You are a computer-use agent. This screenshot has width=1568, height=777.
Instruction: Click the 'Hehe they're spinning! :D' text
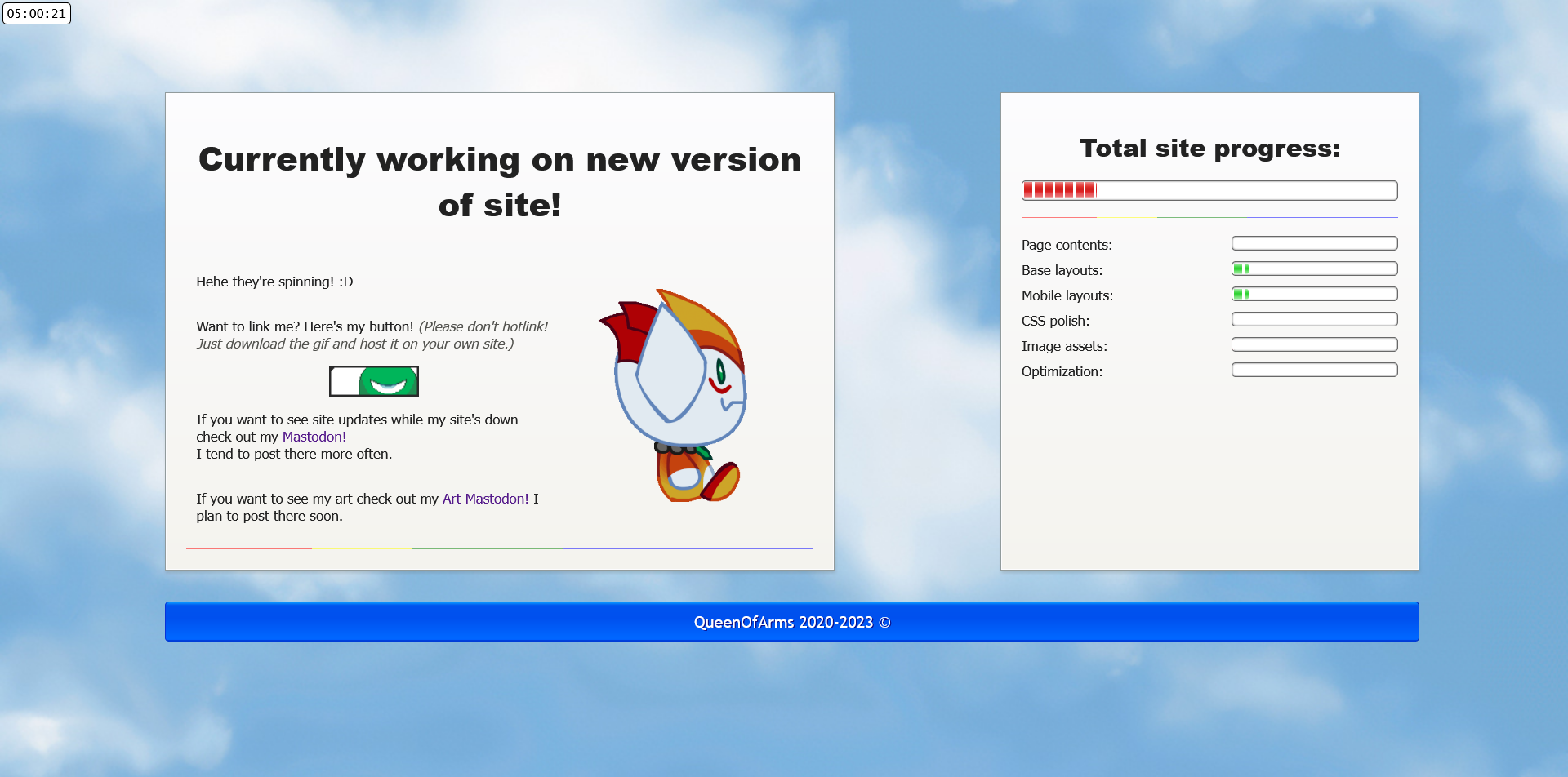pos(274,282)
